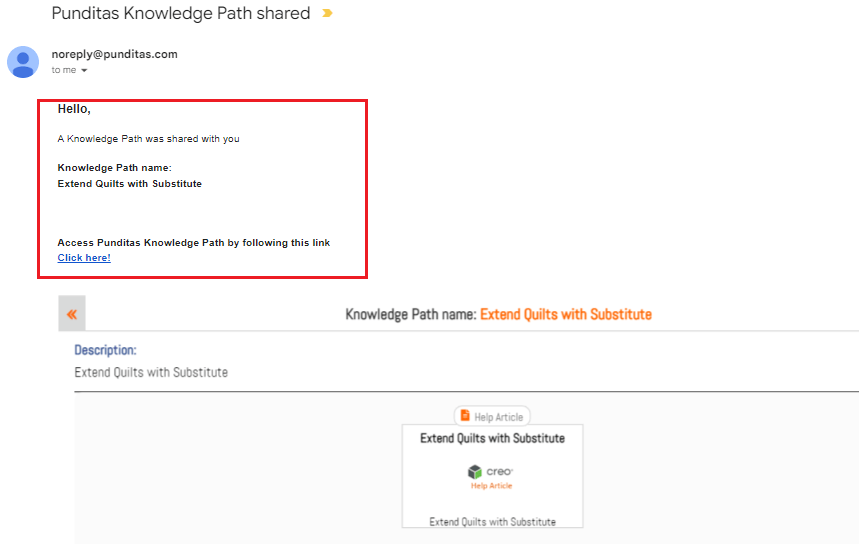
Task: Click the orange document icon in Help Article badge
Action: [465, 416]
